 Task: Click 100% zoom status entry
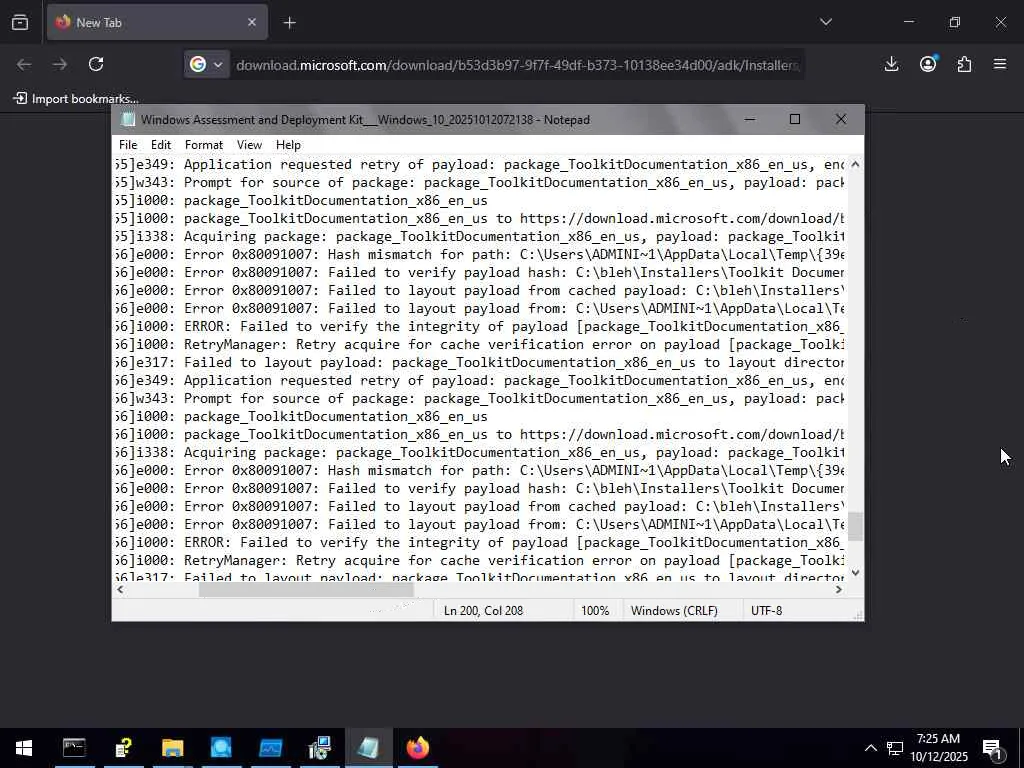pyautogui.click(x=595, y=611)
